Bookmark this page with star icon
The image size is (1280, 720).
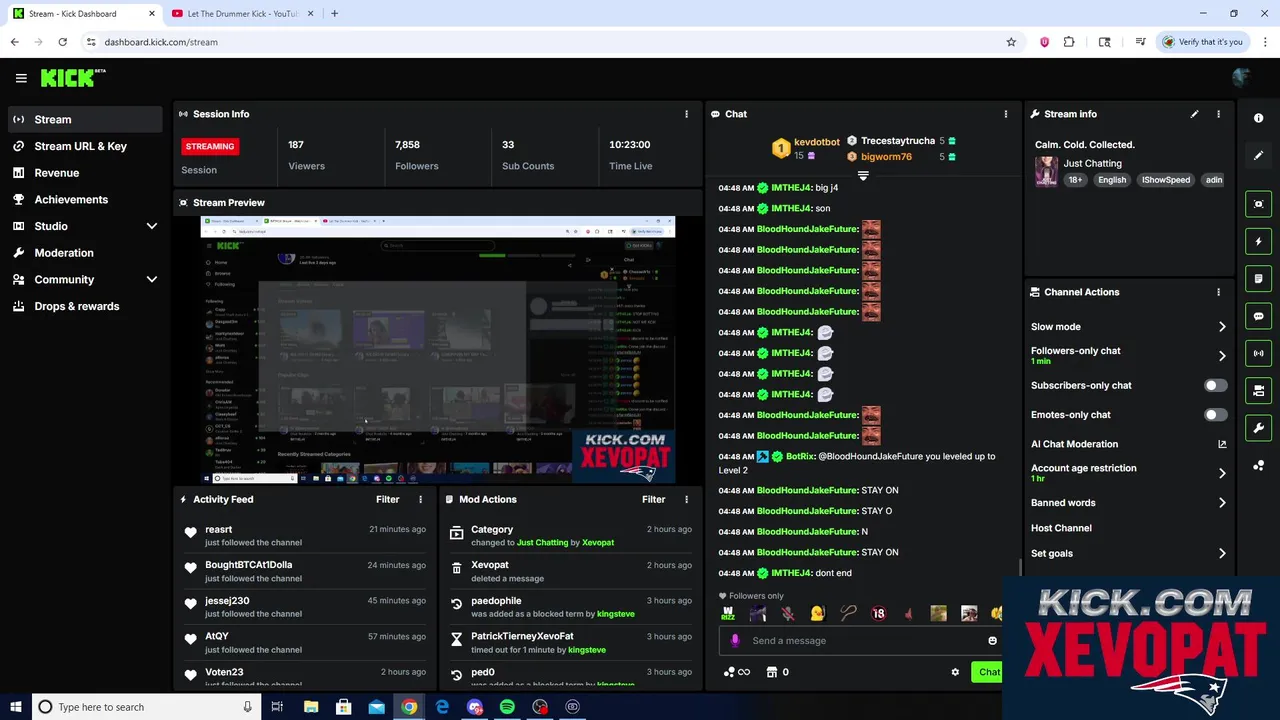pos(1011,42)
